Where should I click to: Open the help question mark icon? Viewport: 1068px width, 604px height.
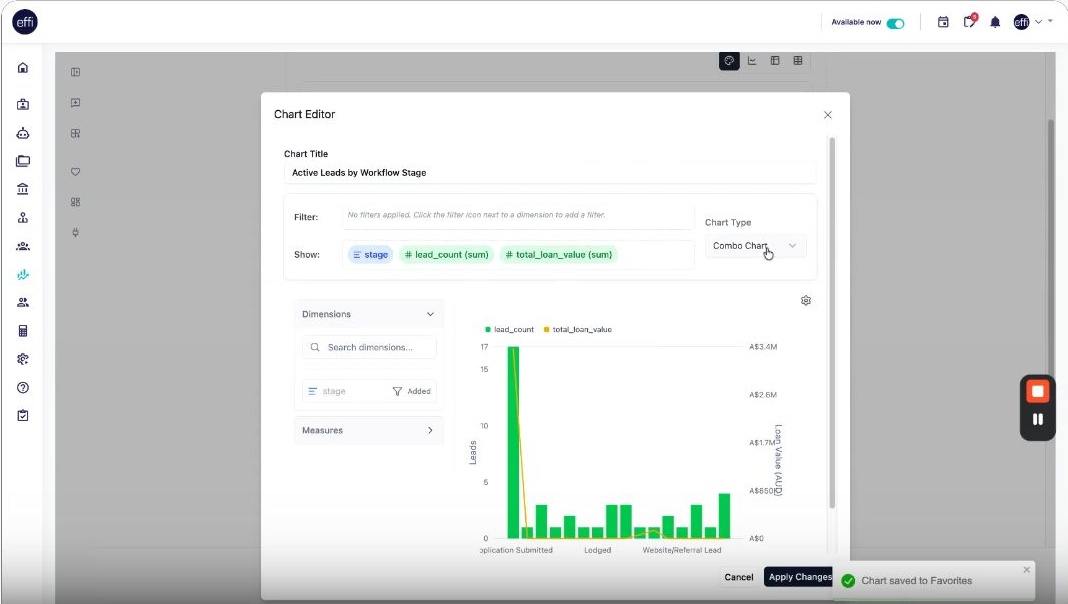22,387
